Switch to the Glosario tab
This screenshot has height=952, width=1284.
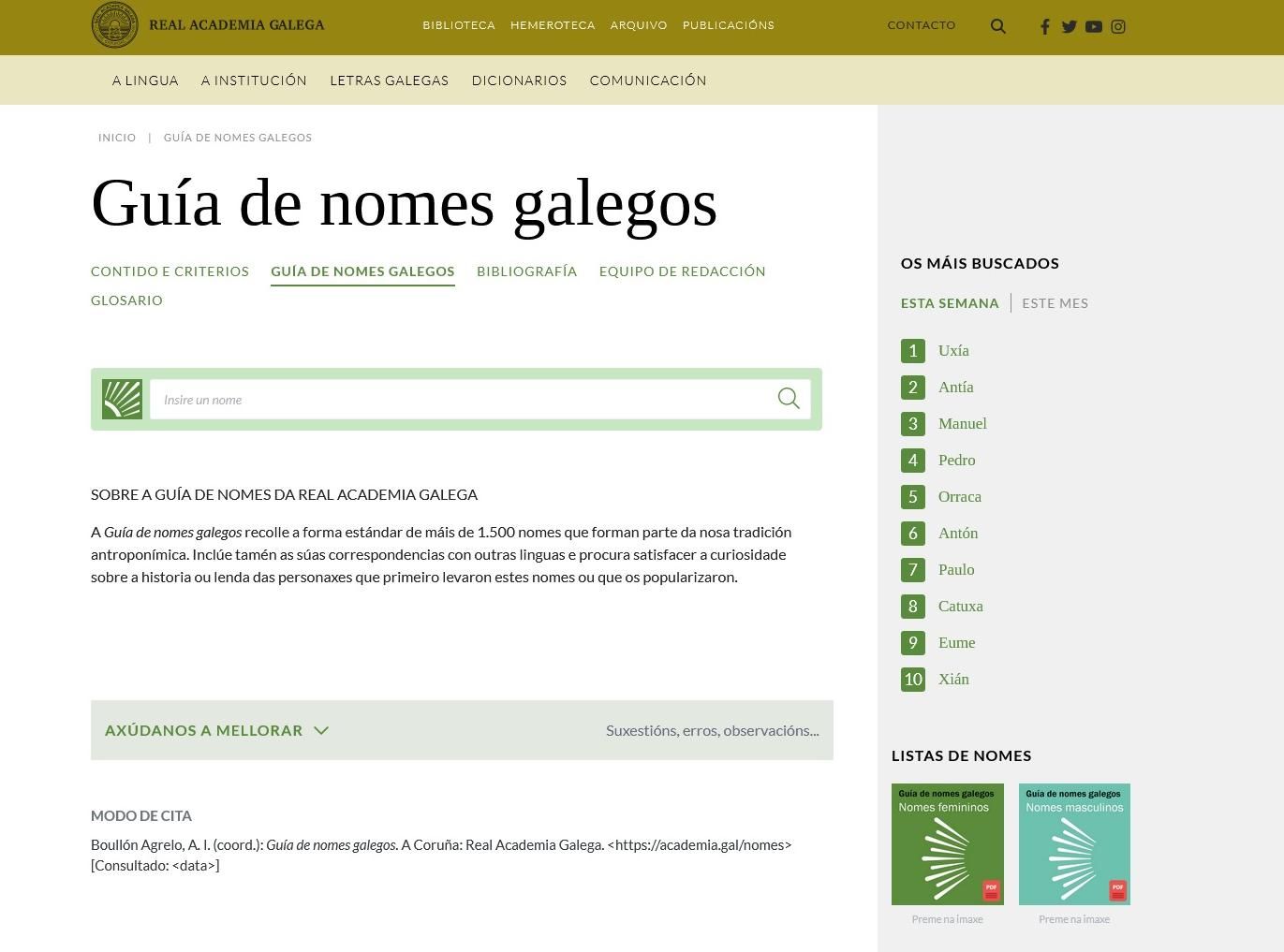tap(126, 300)
